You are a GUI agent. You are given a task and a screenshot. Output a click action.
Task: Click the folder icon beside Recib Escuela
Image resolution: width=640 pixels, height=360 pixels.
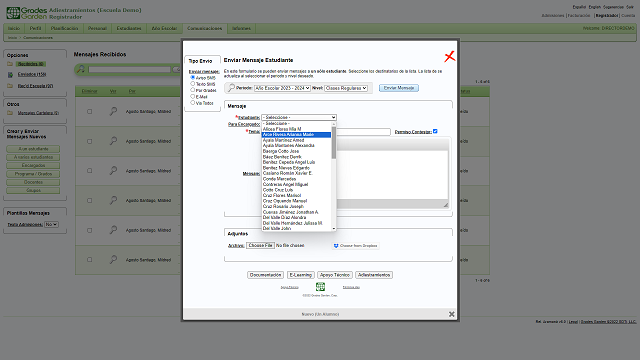pos(10,86)
